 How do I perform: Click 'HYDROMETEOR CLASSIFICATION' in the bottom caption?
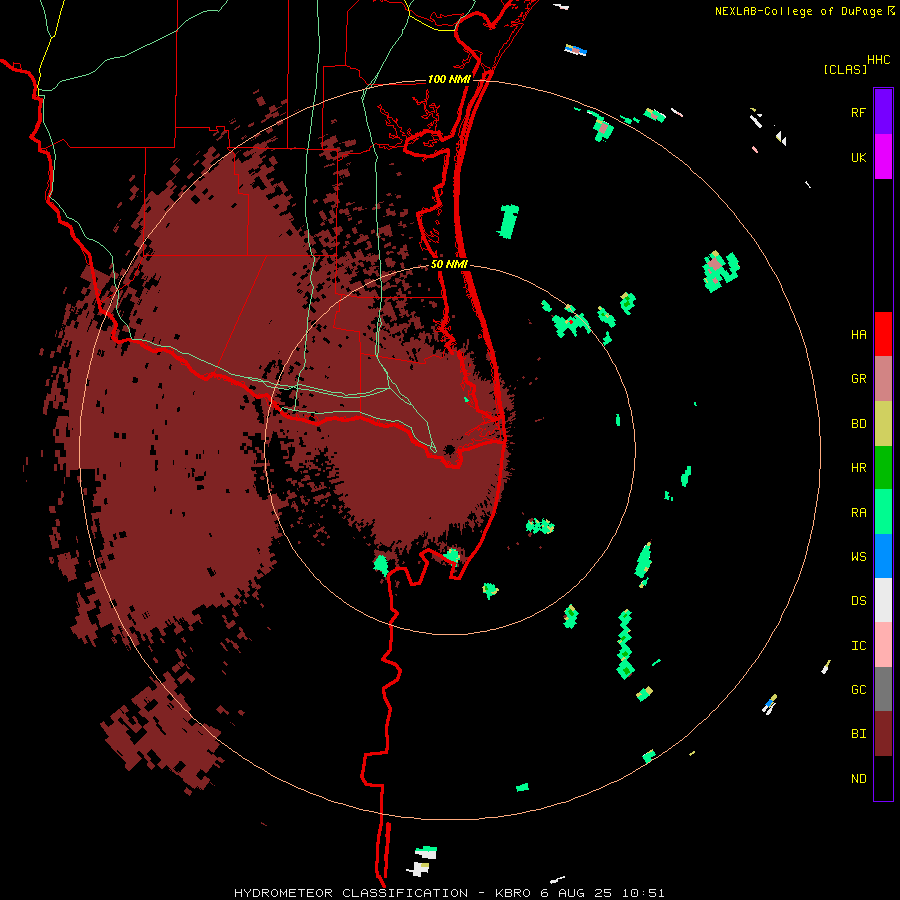[x=351, y=893]
